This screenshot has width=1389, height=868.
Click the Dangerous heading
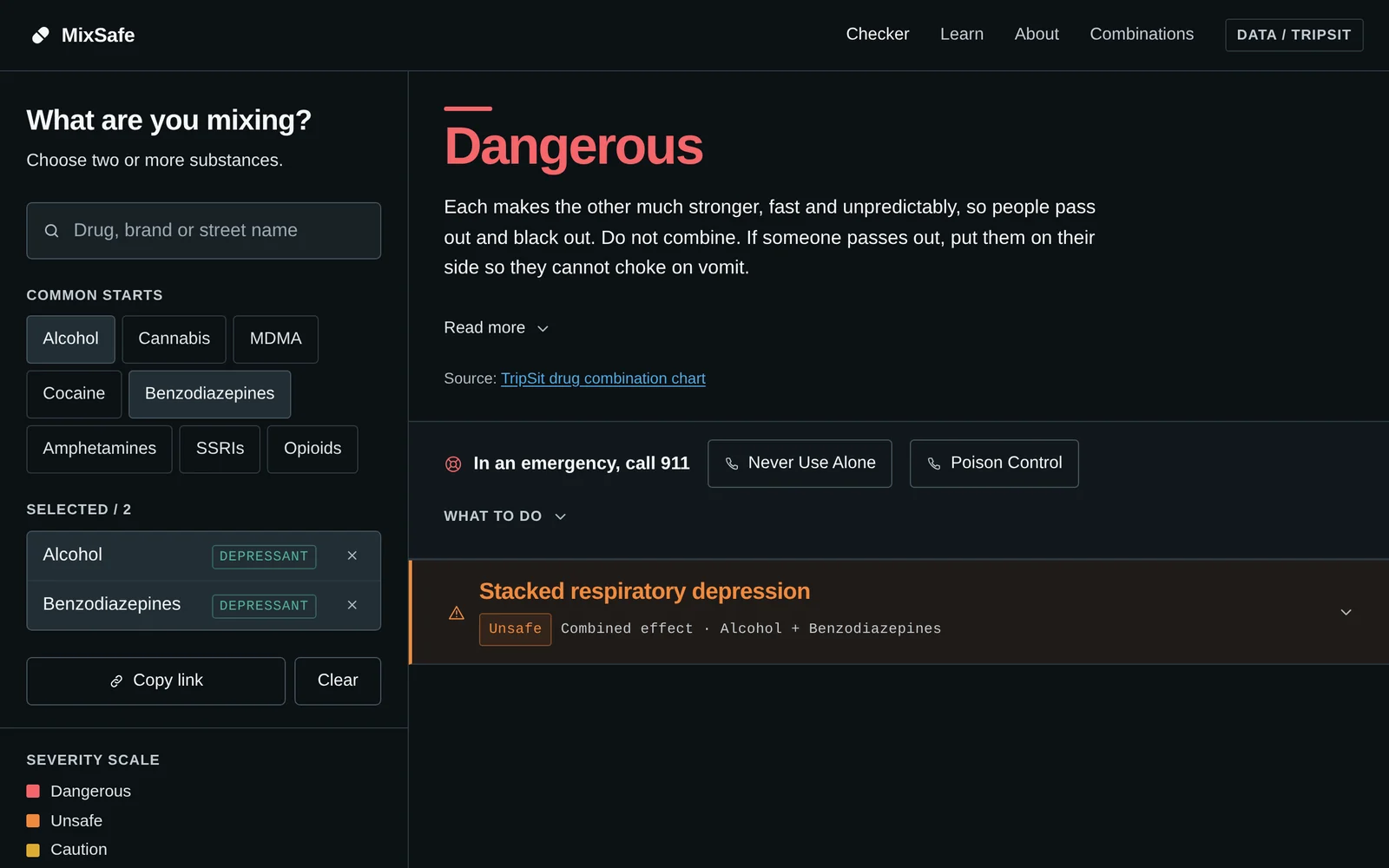[573, 147]
